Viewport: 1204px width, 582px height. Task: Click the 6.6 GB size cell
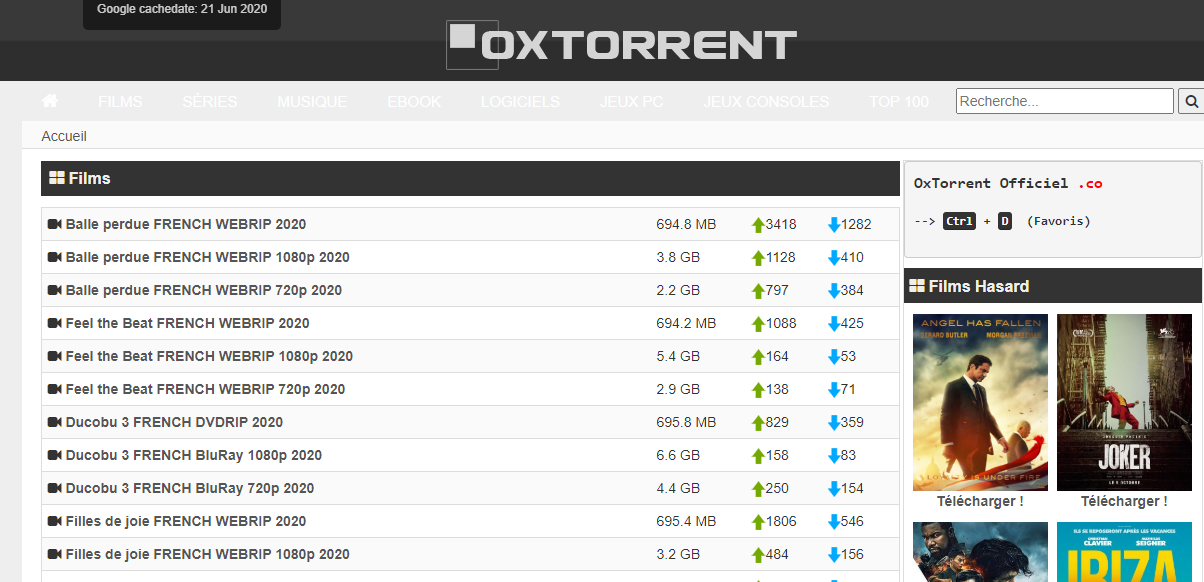coord(678,455)
